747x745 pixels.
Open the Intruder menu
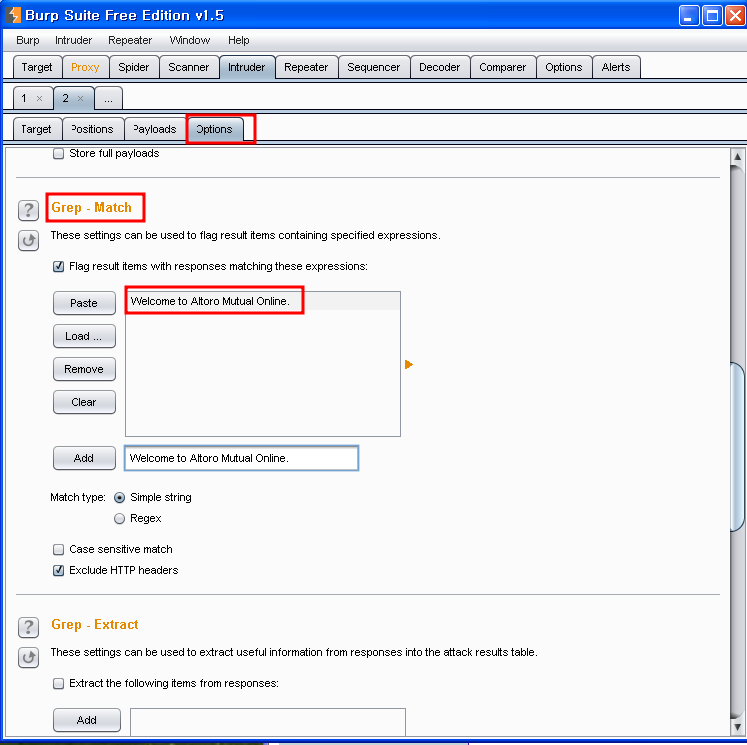73,40
